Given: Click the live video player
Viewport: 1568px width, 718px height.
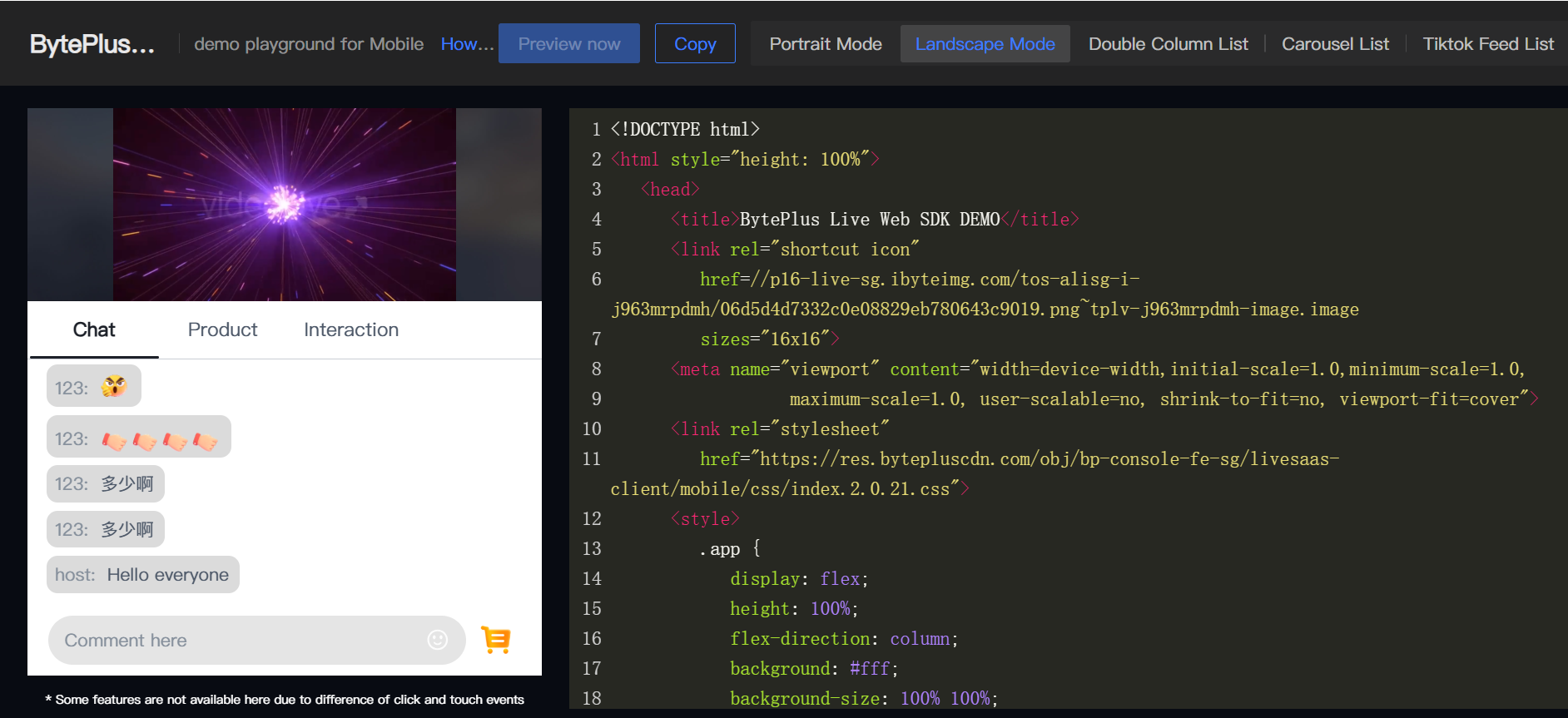Looking at the screenshot, I should coord(285,205).
